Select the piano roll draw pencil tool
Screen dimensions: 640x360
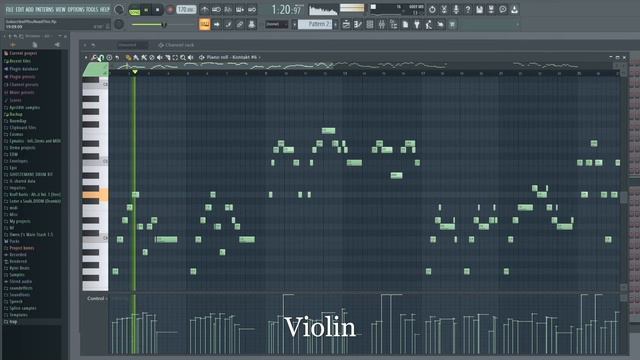[x=129, y=58]
